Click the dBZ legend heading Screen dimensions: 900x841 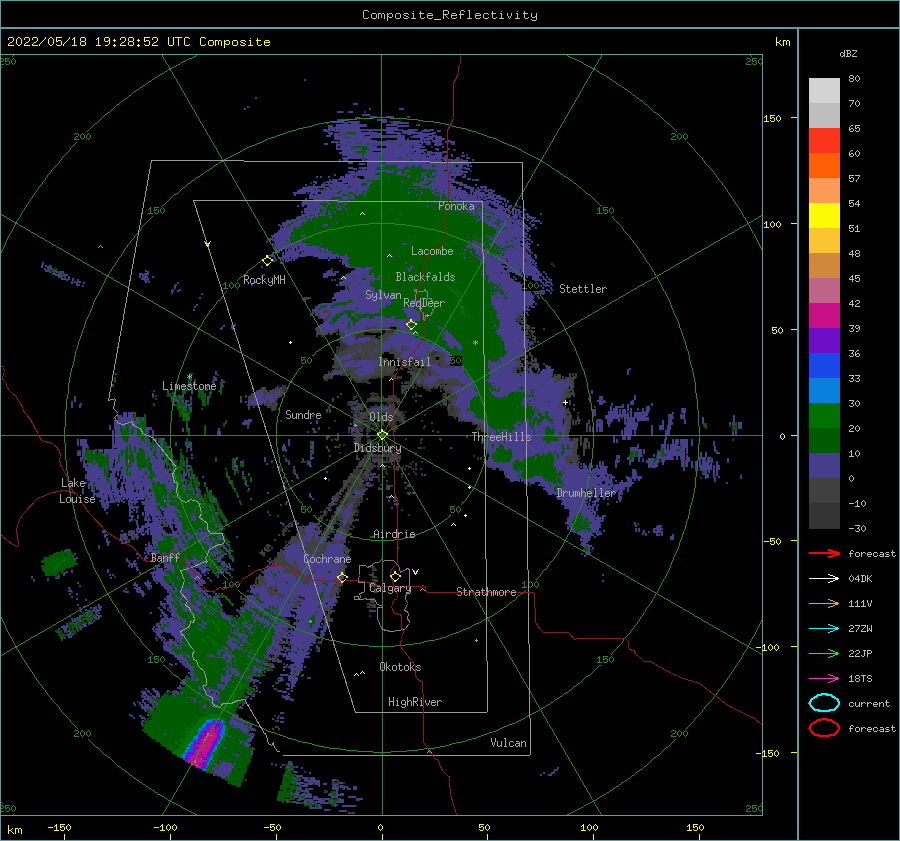tap(848, 53)
